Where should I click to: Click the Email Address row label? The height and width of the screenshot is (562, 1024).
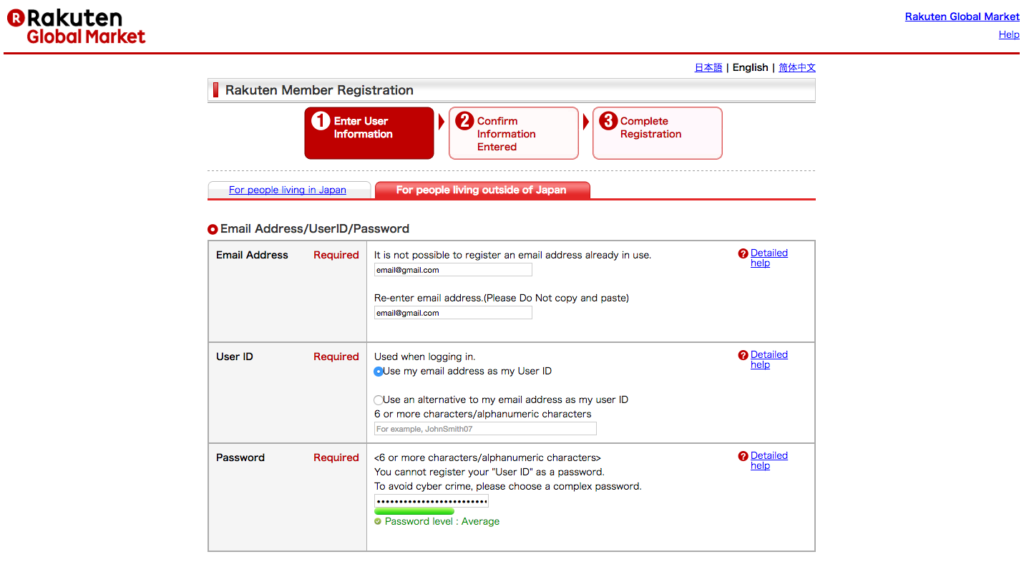pyautogui.click(x=252, y=255)
